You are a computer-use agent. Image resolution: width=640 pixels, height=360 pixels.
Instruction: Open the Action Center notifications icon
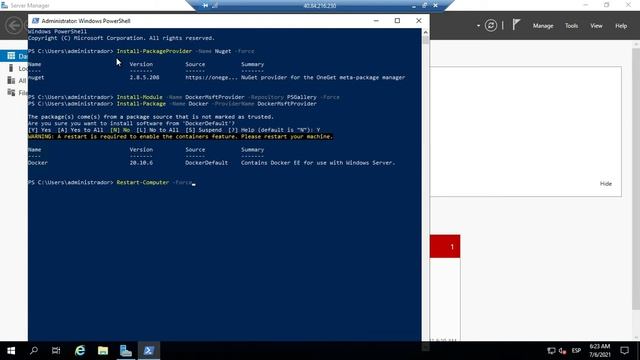624,351
